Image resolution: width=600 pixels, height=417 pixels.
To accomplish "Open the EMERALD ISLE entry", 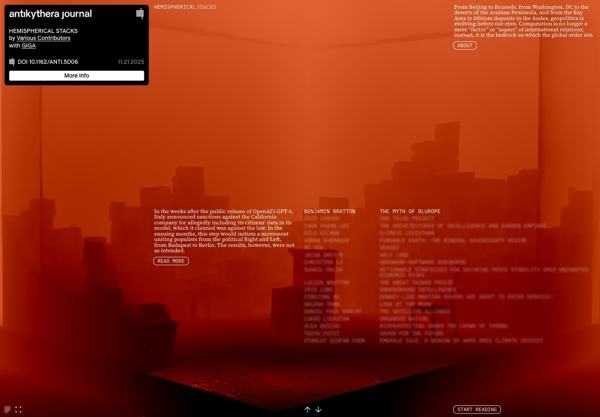I will [x=461, y=340].
